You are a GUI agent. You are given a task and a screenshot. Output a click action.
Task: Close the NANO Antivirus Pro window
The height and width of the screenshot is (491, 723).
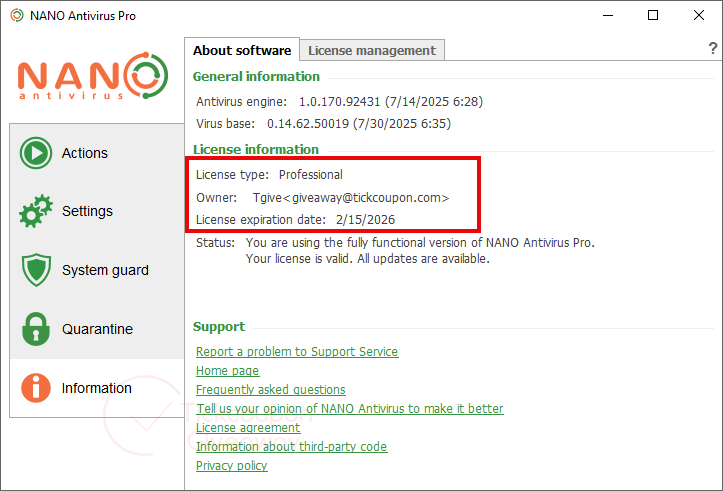click(699, 15)
